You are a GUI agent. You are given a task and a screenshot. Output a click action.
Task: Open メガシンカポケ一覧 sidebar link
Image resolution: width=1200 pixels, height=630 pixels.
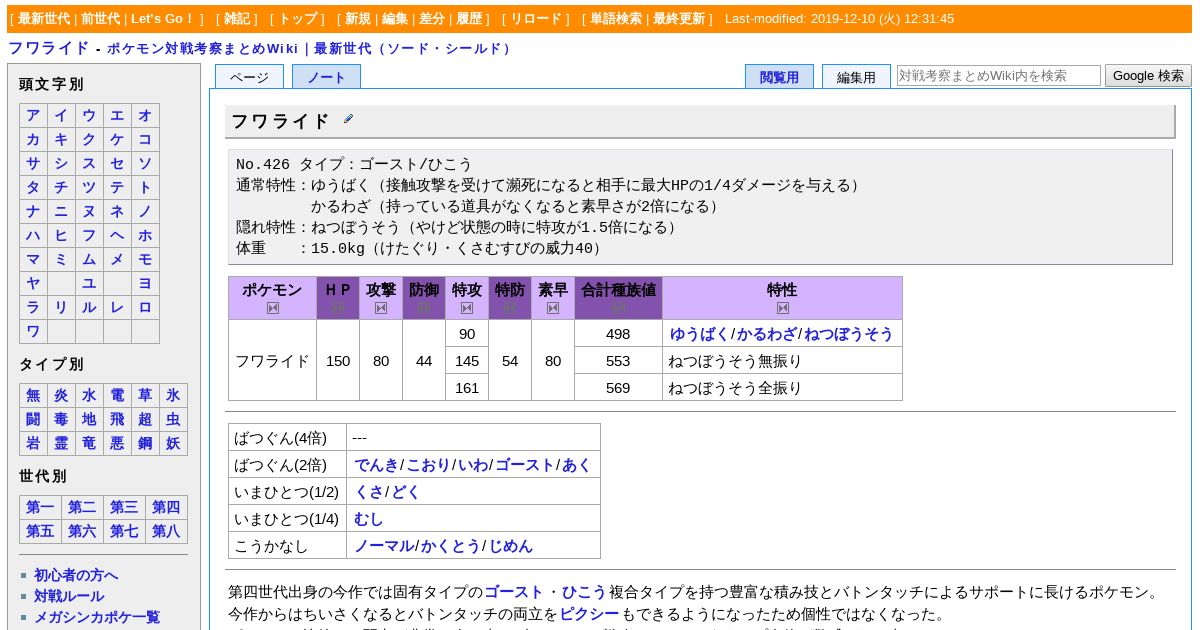(97, 617)
